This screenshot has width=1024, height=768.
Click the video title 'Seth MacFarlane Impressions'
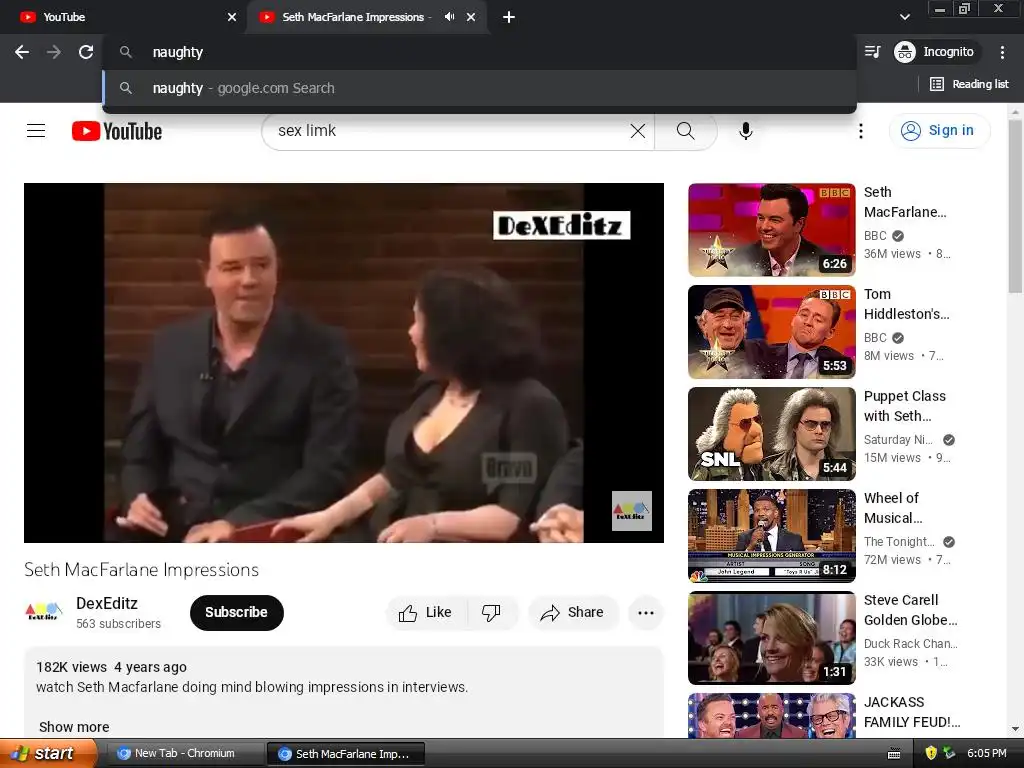142,569
